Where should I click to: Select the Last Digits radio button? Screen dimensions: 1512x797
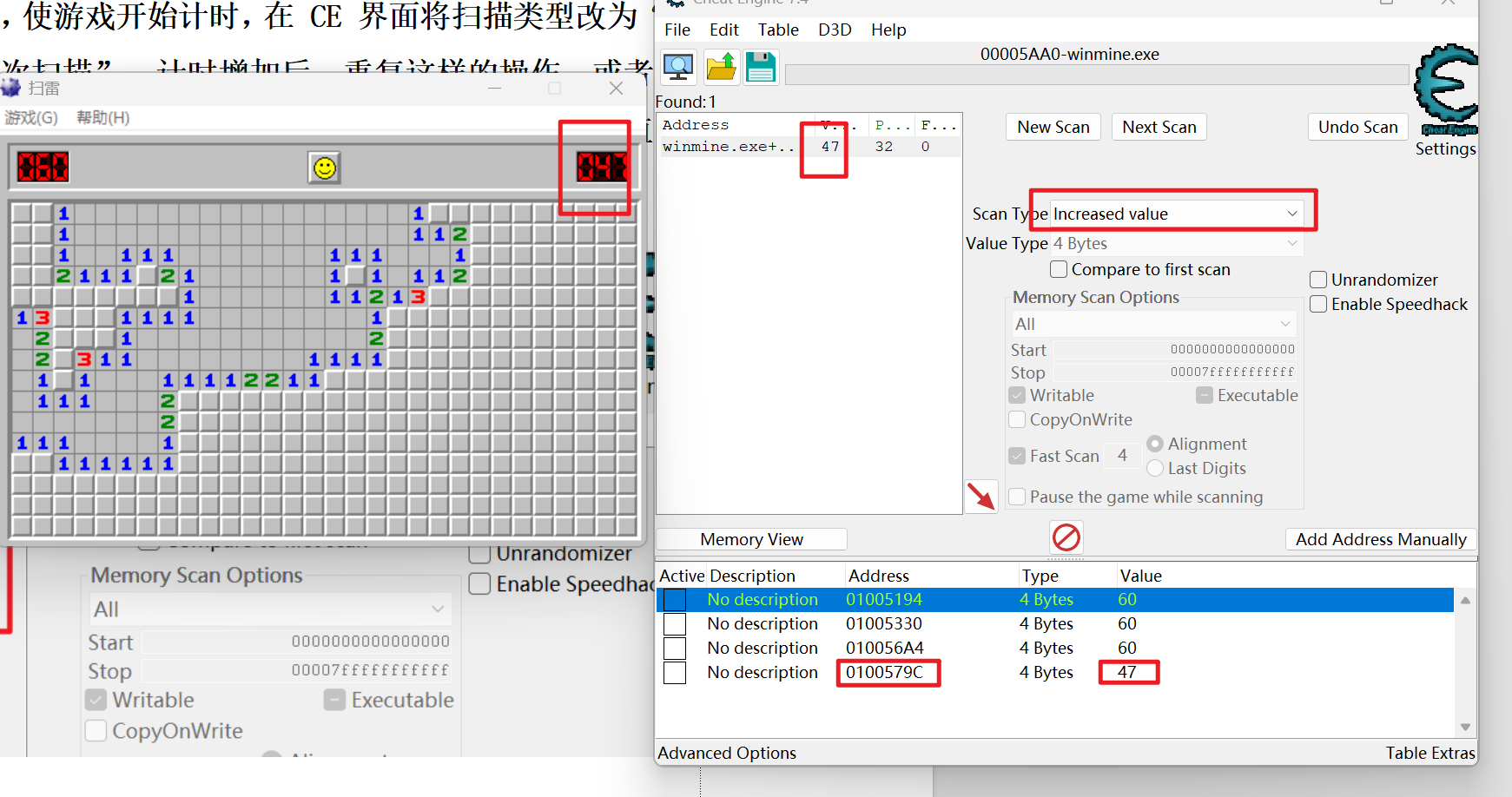1155,468
